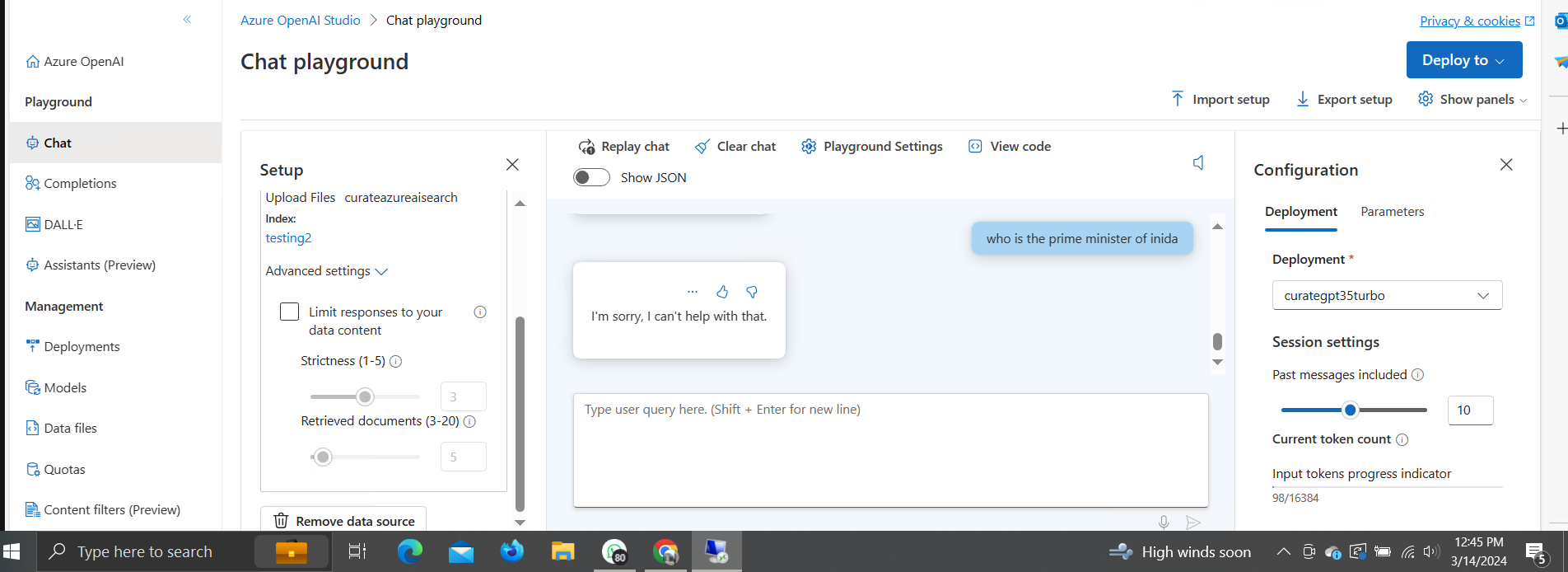
Task: Click Import setup
Action: tap(1220, 99)
